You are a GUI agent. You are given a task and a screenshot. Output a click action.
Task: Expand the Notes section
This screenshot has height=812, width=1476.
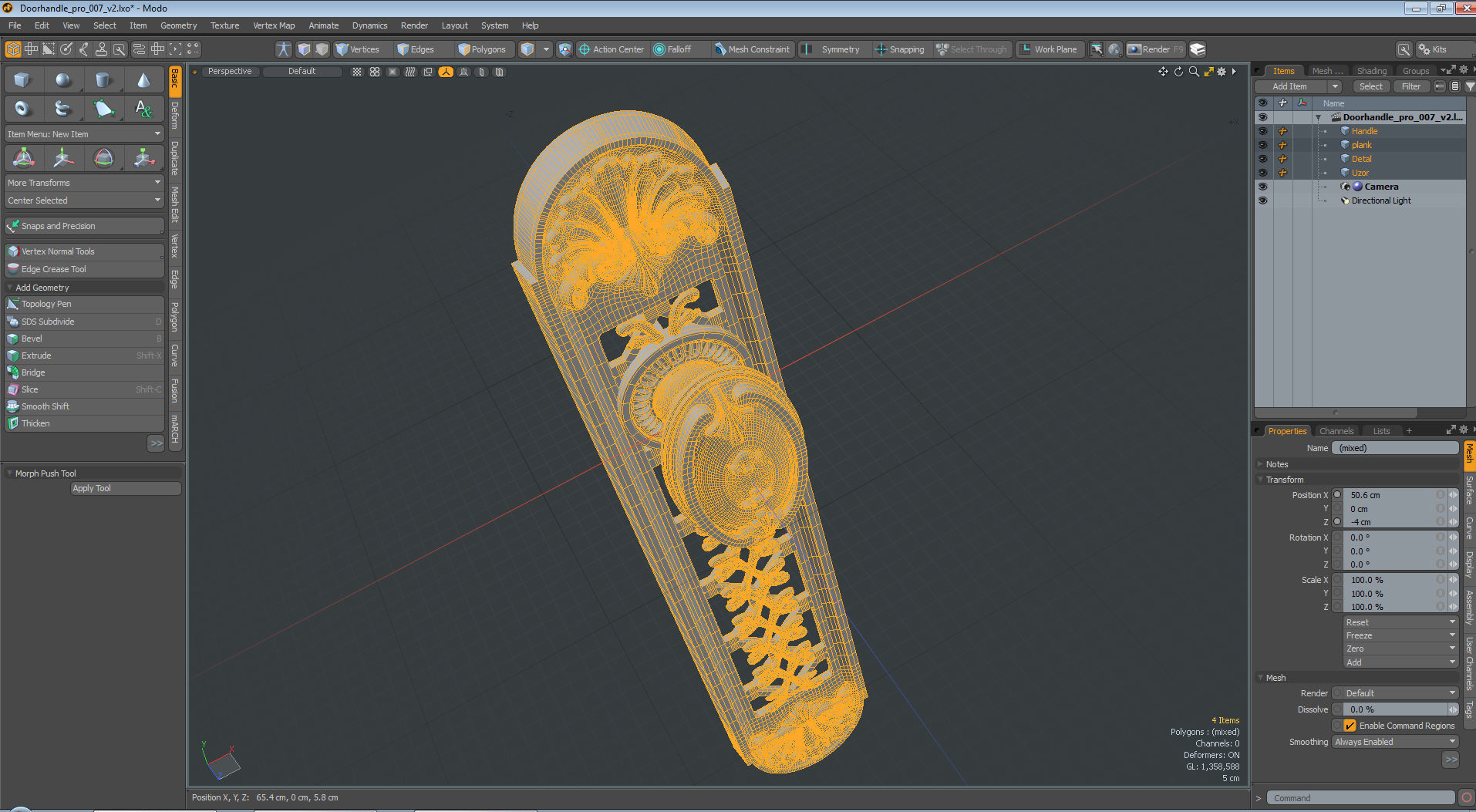click(1261, 464)
